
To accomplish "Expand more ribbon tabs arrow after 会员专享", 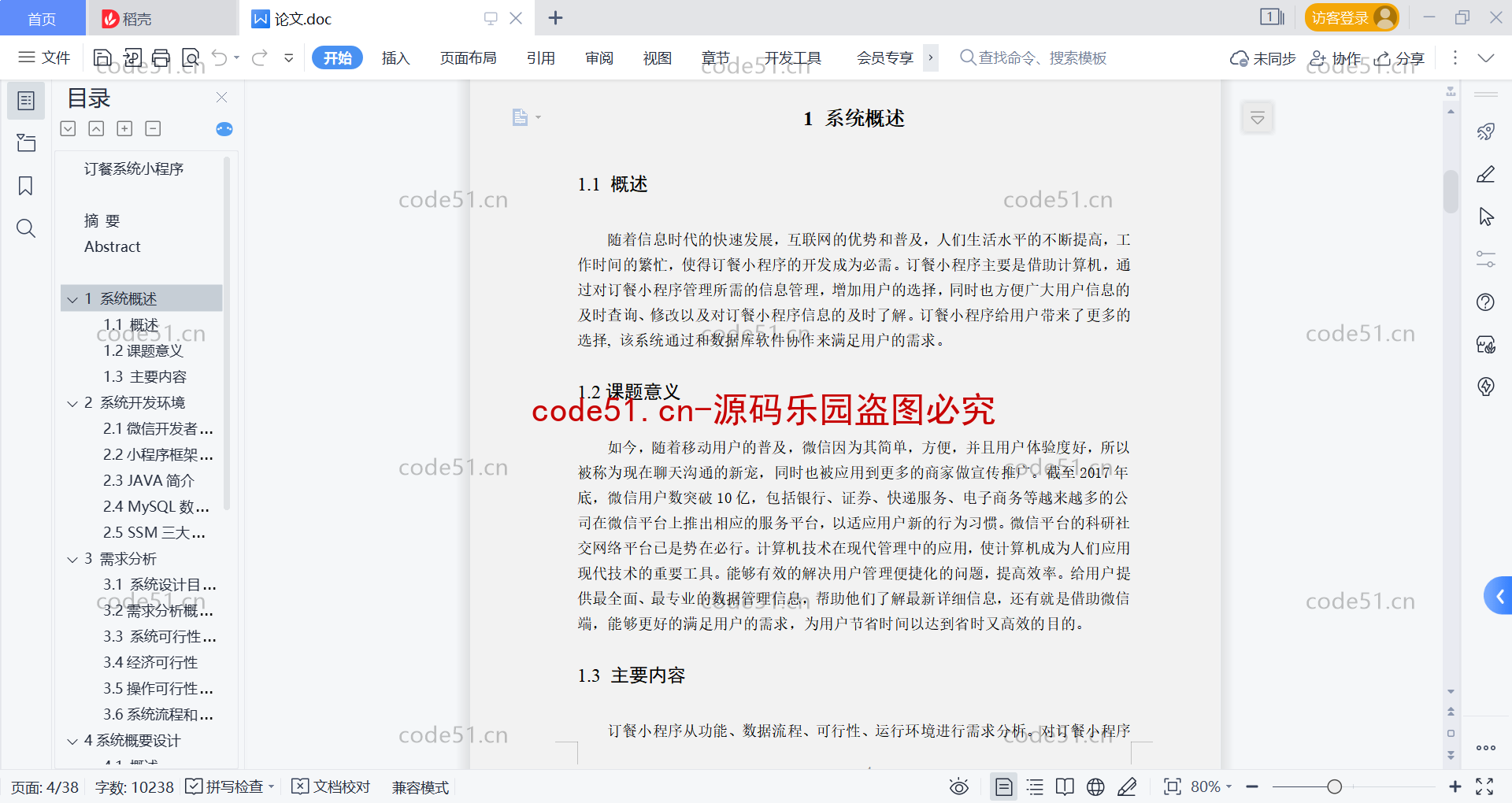I will (931, 57).
